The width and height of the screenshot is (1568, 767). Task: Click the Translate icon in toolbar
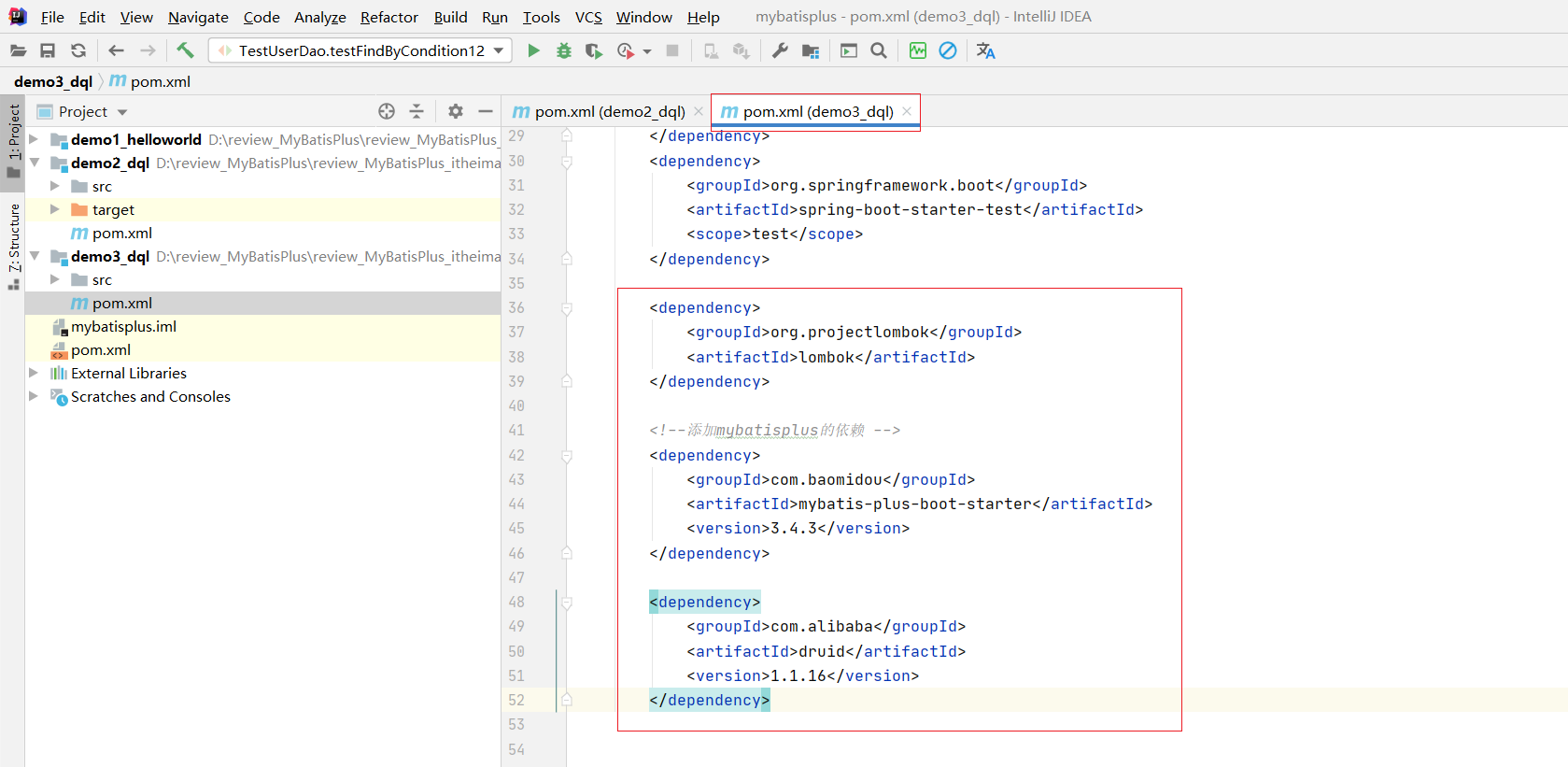pyautogui.click(x=985, y=50)
